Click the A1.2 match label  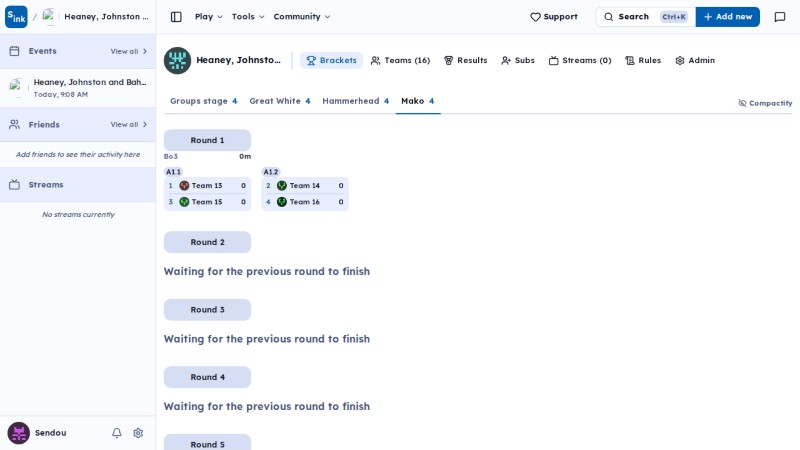click(x=271, y=172)
